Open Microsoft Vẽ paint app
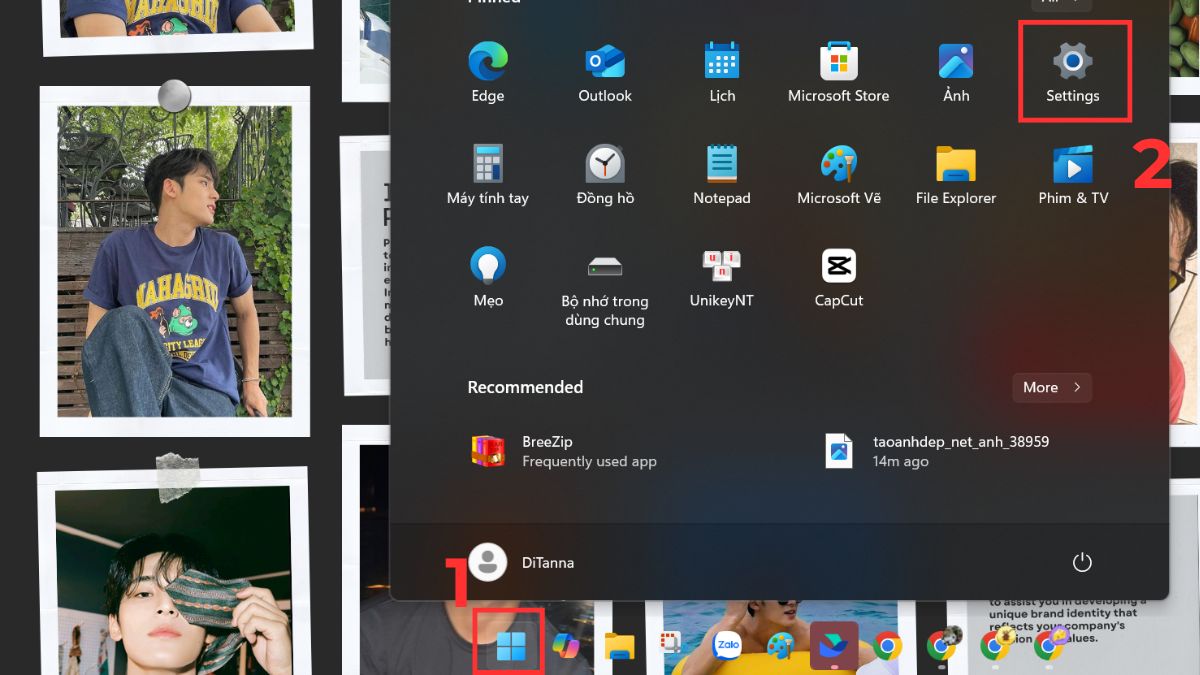 coord(839,176)
